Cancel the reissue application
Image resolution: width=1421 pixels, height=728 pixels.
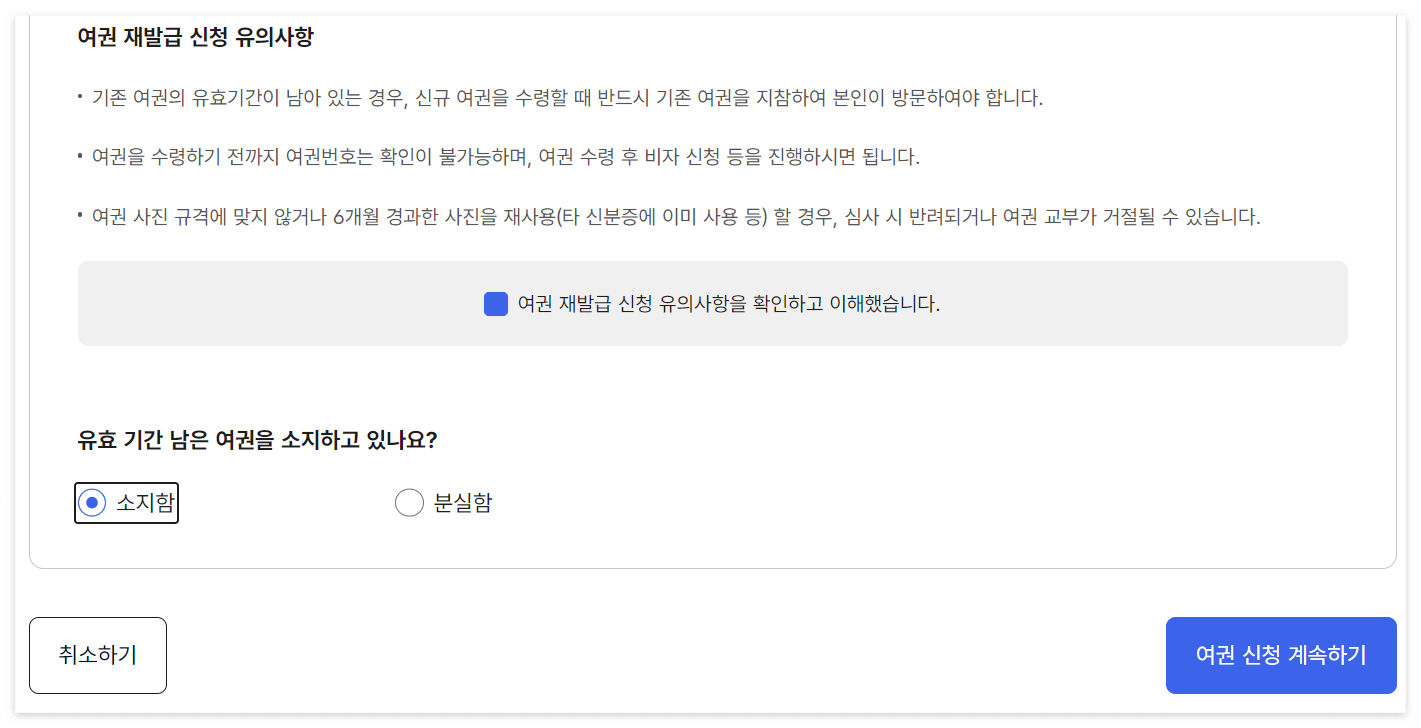(97, 655)
